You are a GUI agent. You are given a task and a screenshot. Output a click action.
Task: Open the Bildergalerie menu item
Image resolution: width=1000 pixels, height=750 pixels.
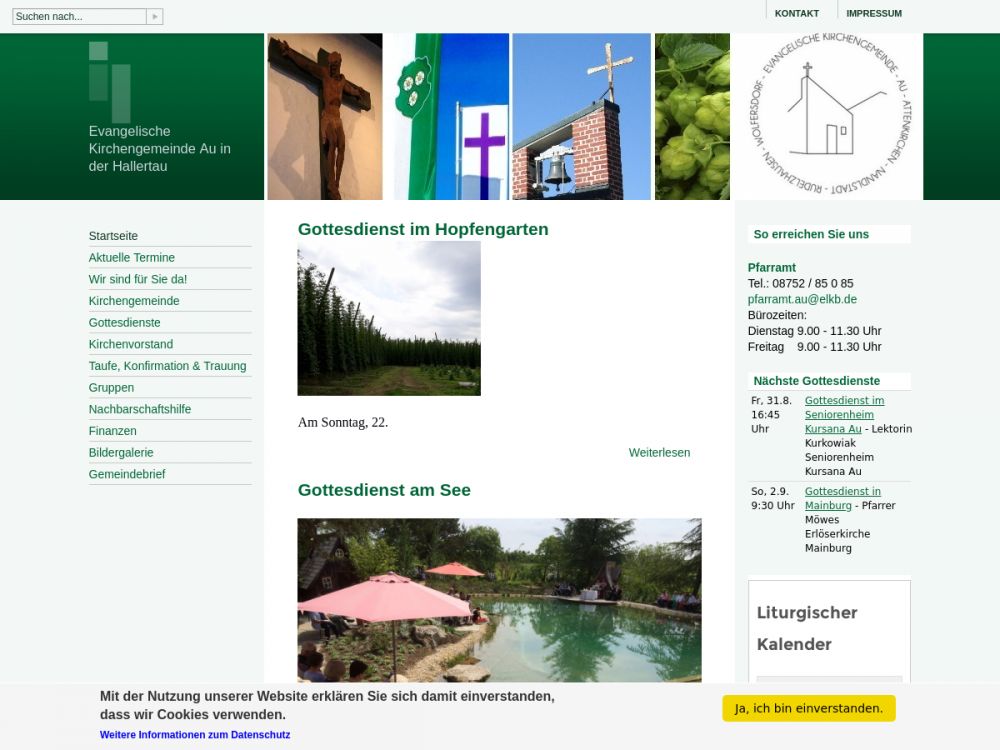[121, 453]
